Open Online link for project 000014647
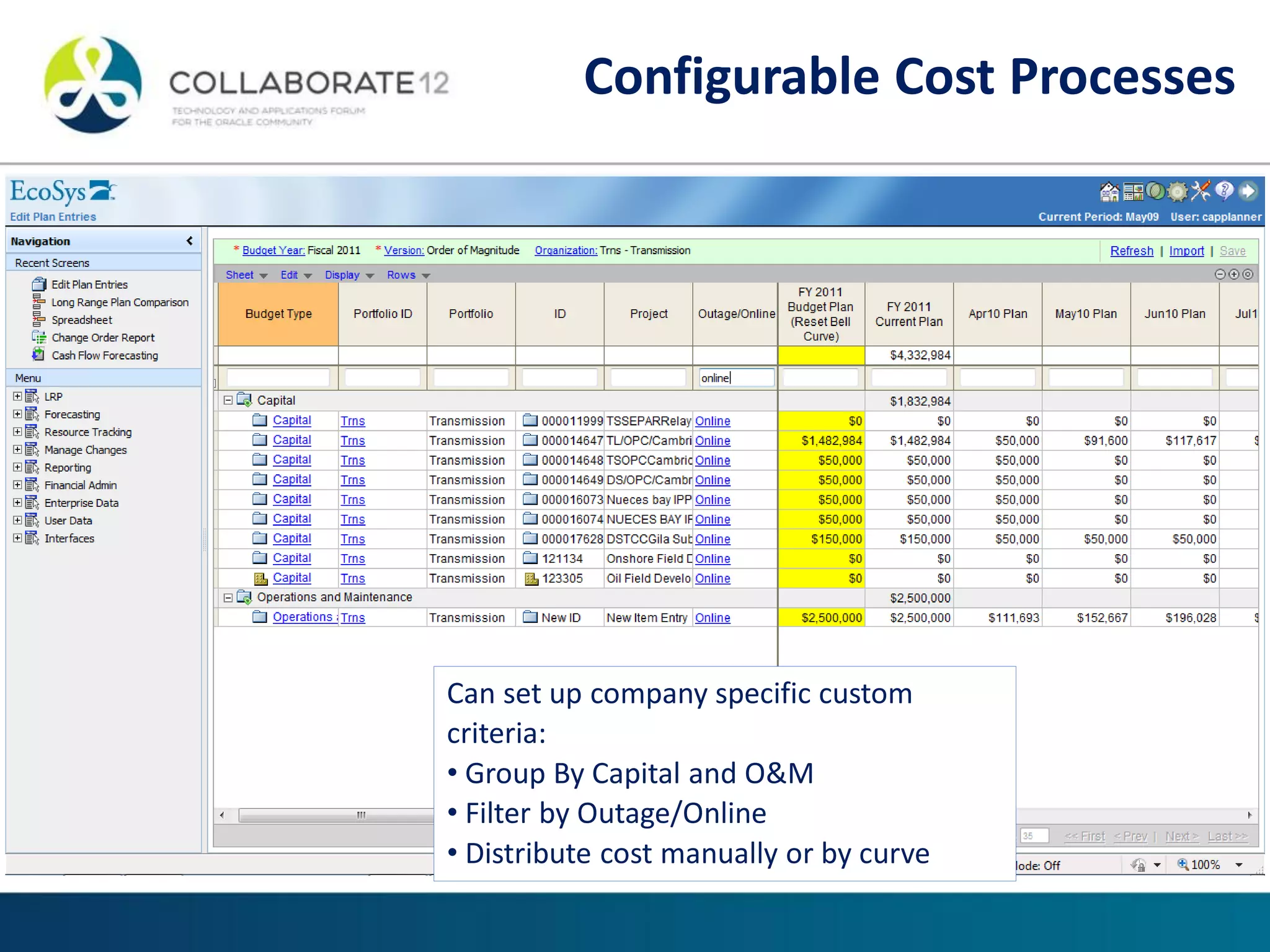Viewport: 1270px width, 952px height. coord(713,440)
